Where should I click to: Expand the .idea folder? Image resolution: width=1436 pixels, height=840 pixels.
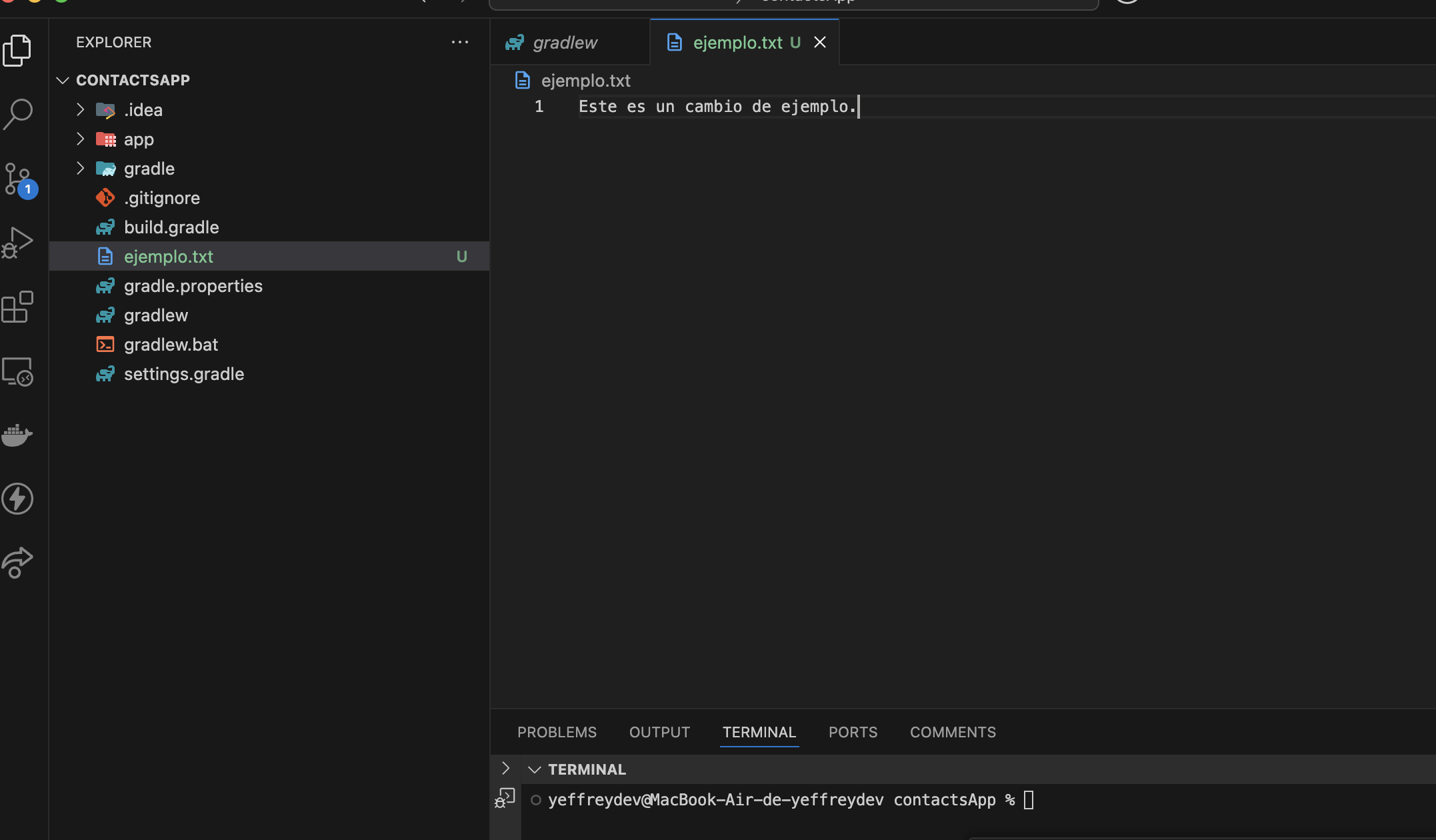(81, 109)
